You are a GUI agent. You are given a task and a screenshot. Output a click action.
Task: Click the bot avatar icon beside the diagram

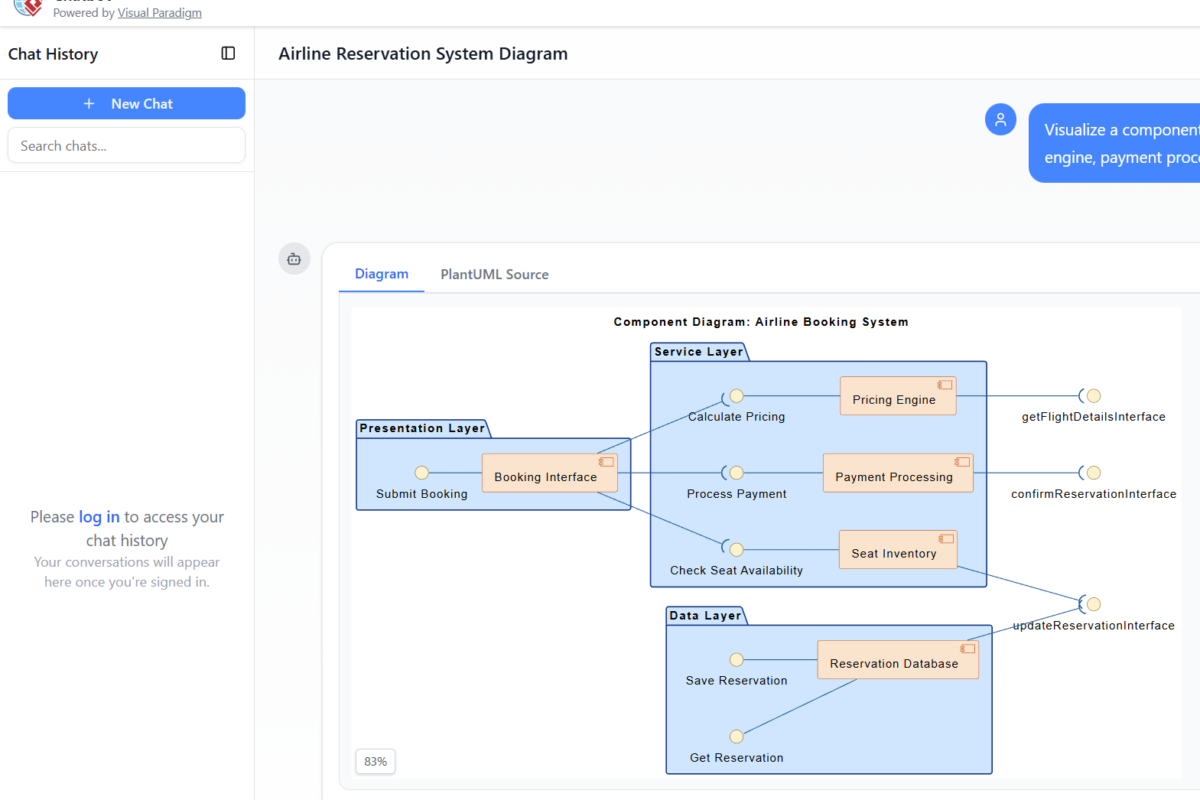click(x=294, y=259)
